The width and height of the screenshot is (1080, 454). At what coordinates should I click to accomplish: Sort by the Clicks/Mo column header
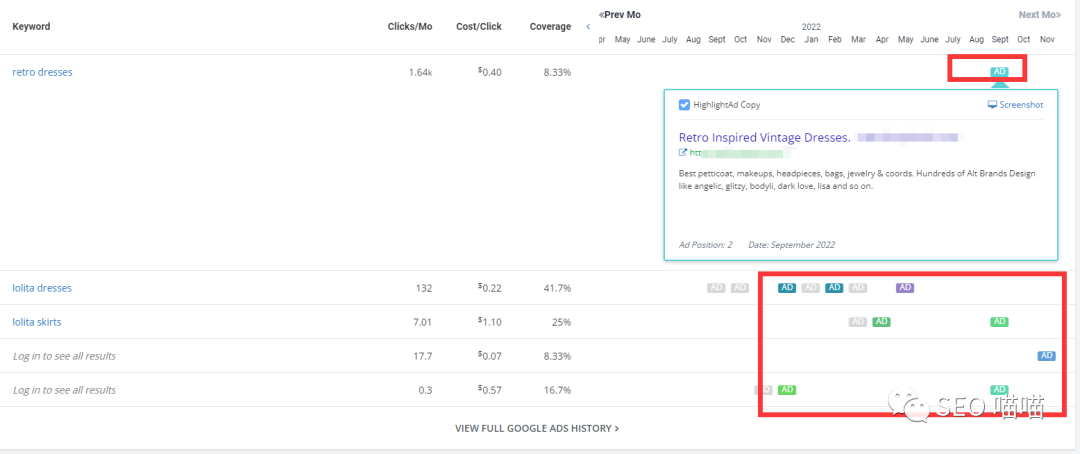[x=410, y=27]
